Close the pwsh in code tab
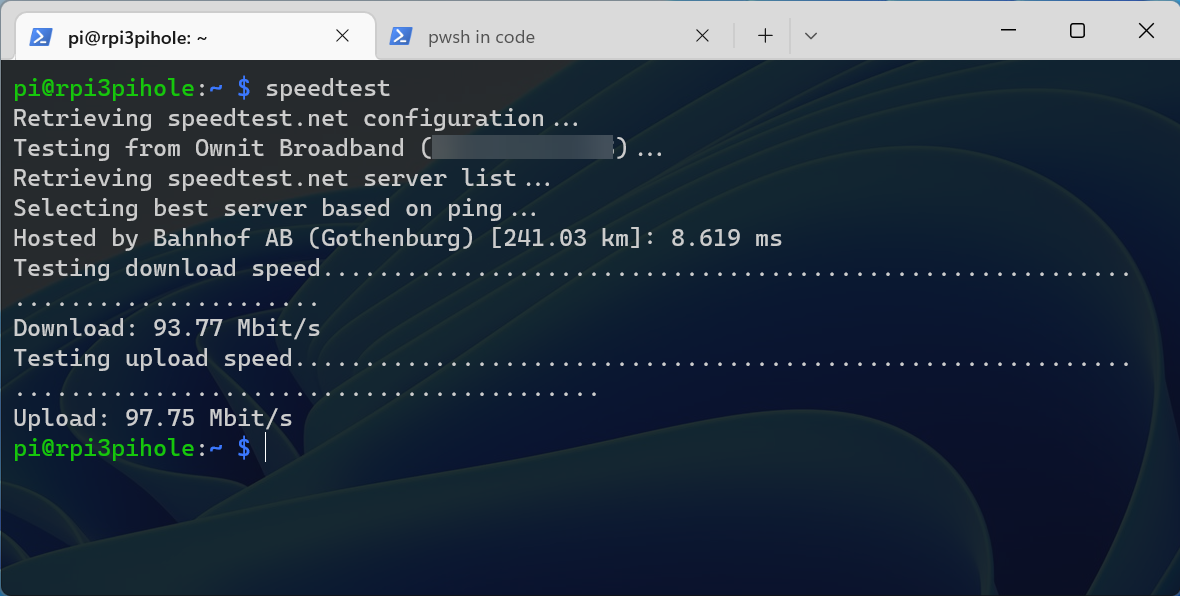Viewport: 1180px width, 596px height. [x=702, y=35]
